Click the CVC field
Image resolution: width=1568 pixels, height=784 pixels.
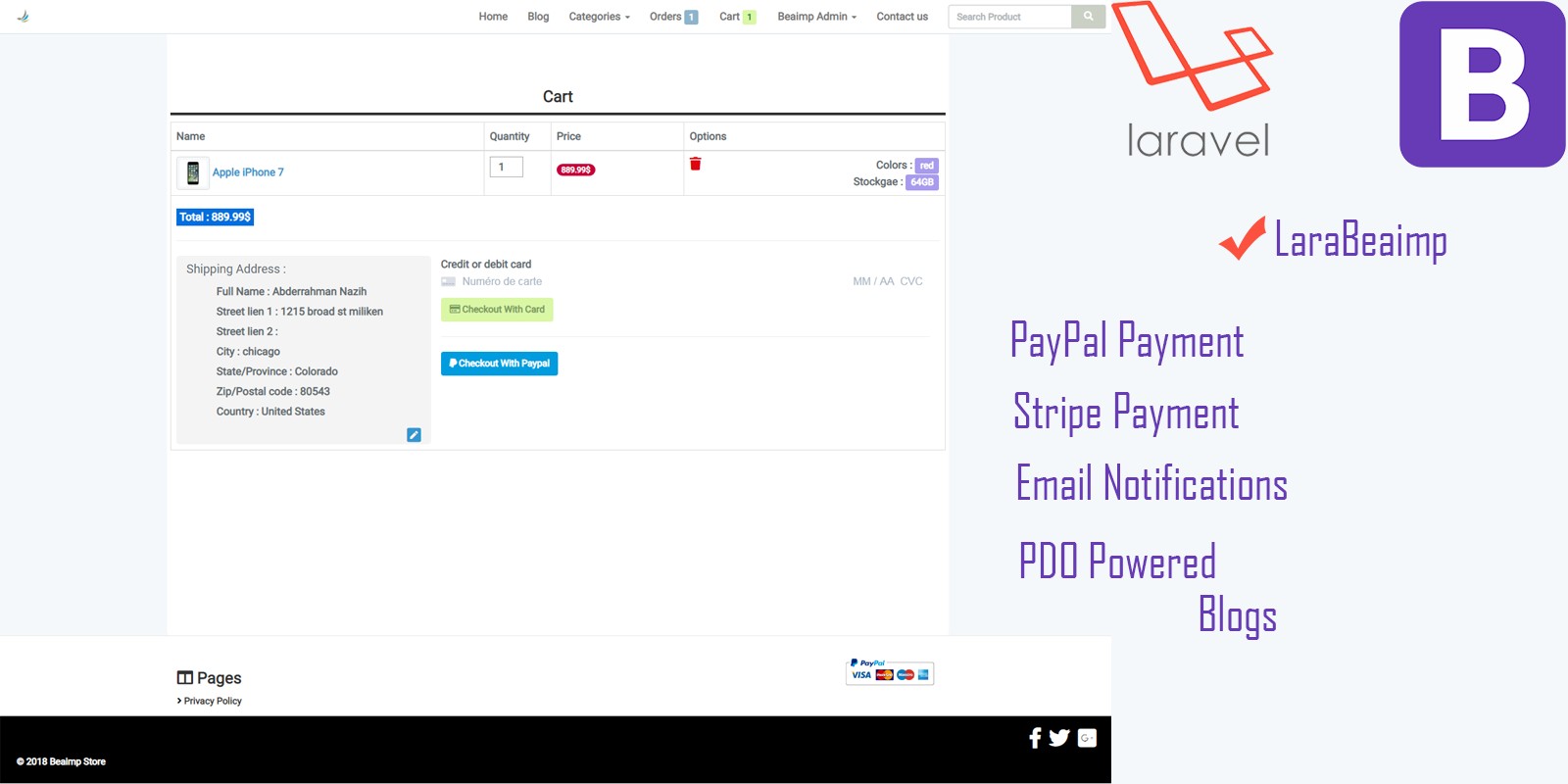911,281
